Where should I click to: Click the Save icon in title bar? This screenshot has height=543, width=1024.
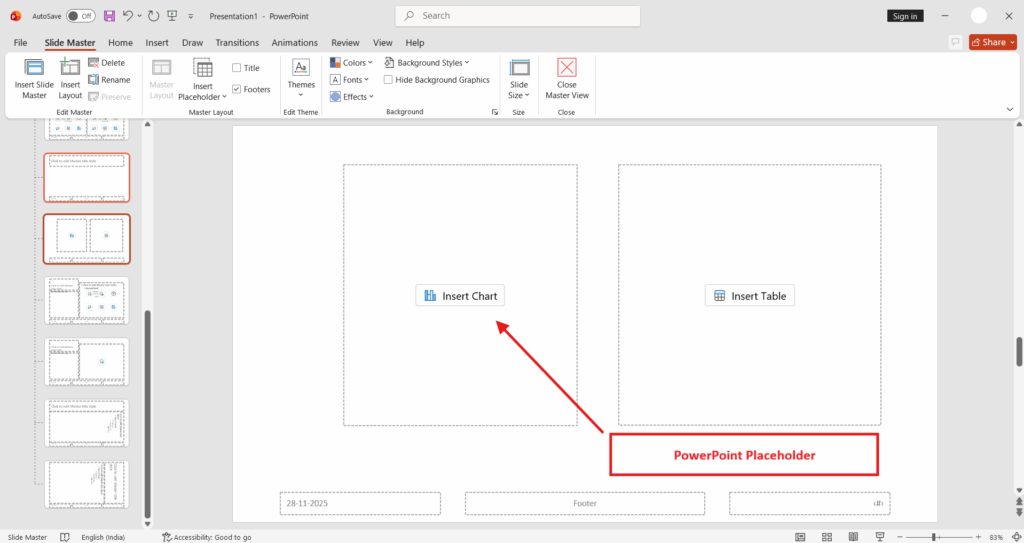tap(110, 16)
